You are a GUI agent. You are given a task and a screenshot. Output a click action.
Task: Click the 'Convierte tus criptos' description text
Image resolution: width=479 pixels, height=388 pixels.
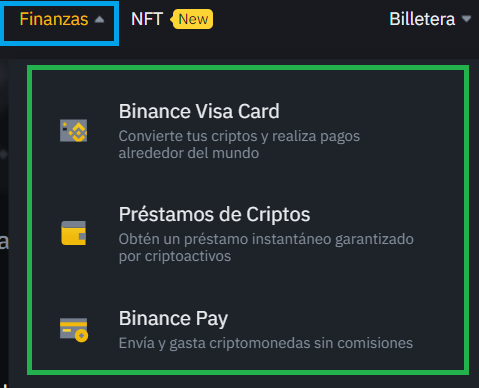point(239,136)
